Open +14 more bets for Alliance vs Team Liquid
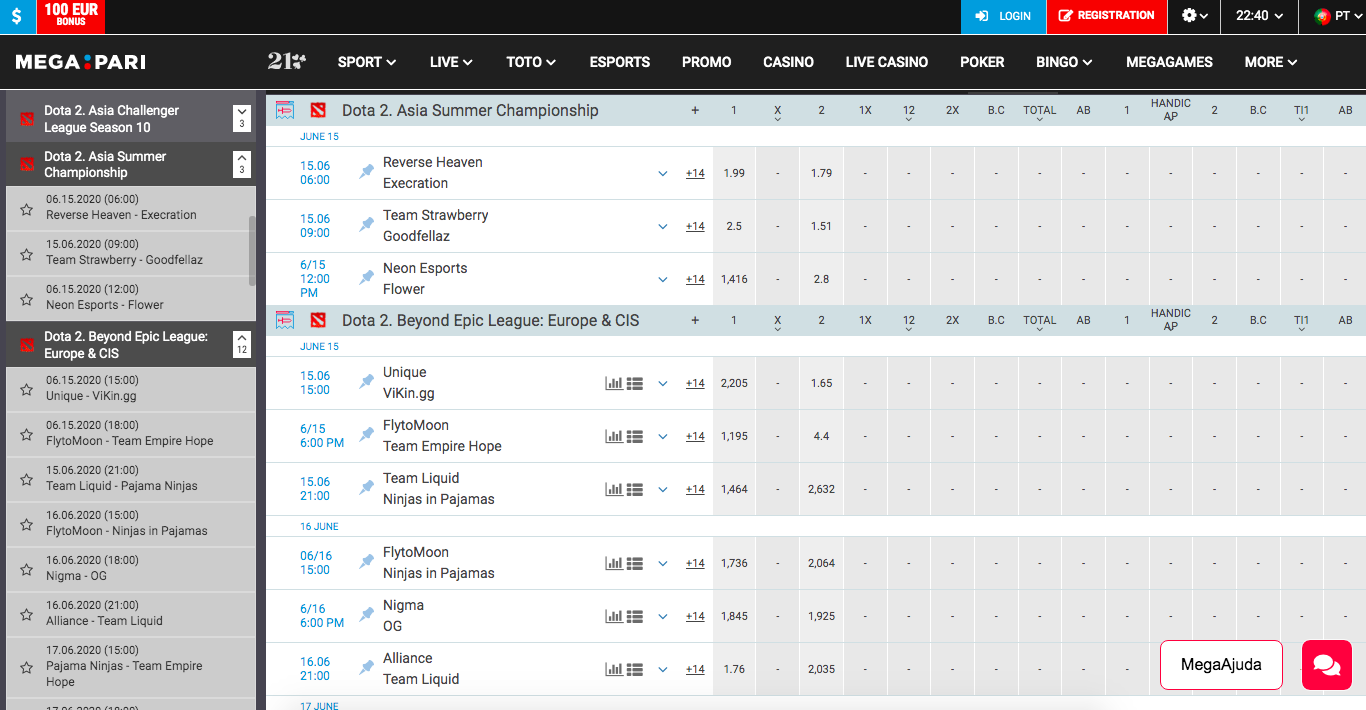 pos(695,669)
